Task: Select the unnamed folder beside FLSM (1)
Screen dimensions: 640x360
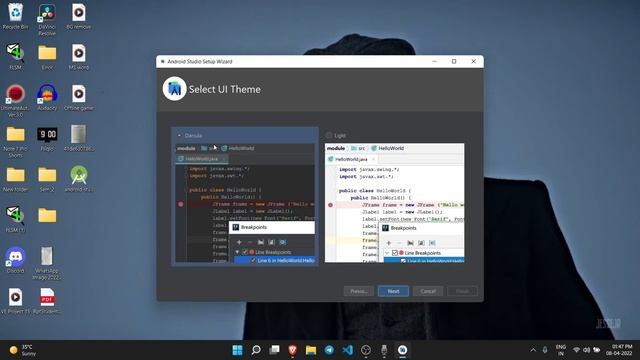Action: click(47, 216)
